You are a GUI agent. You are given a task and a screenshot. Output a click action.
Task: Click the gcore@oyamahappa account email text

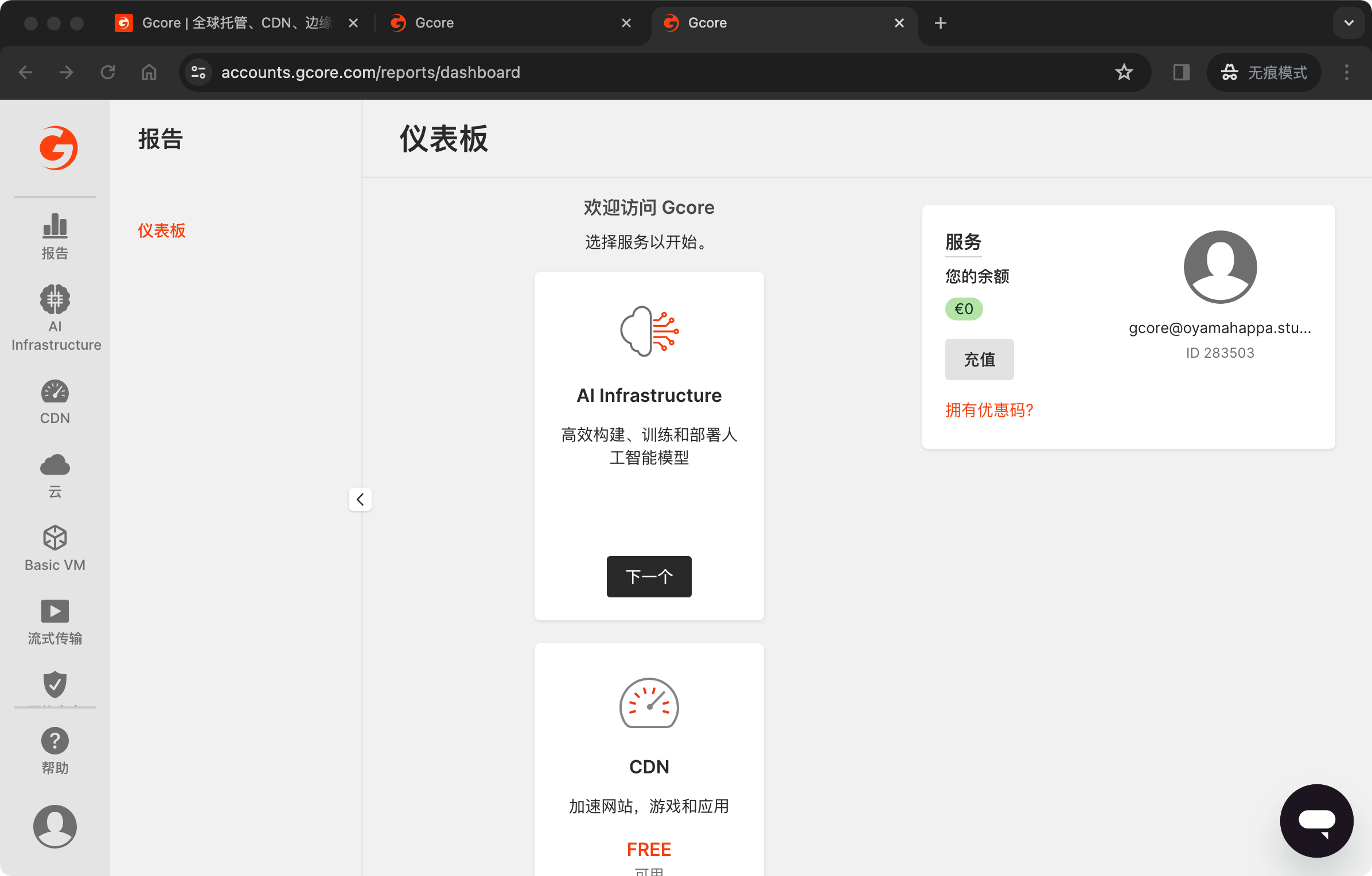[x=1220, y=328]
